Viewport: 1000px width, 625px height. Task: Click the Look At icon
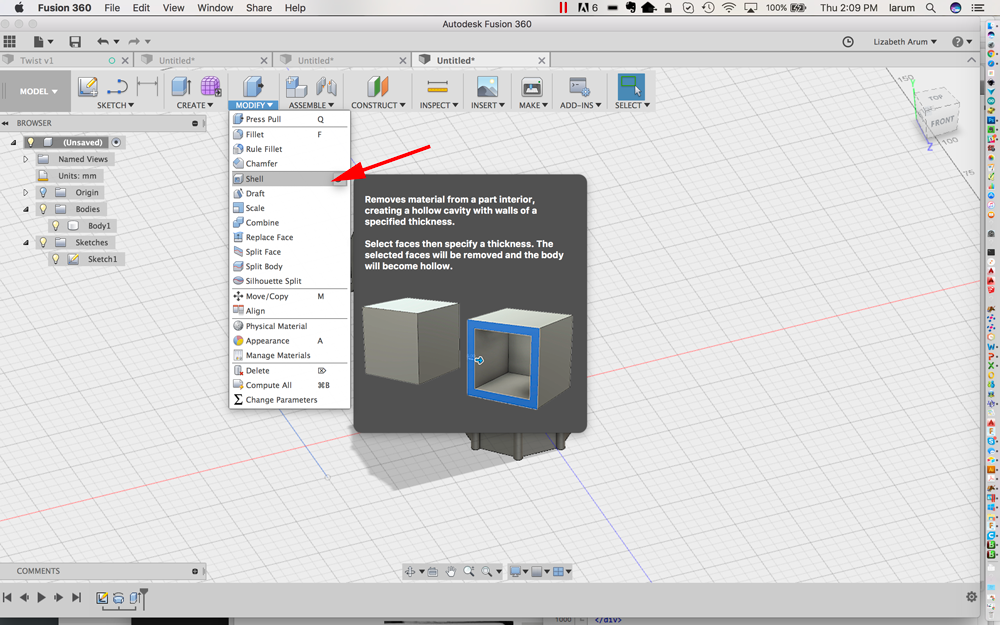[x=432, y=571]
